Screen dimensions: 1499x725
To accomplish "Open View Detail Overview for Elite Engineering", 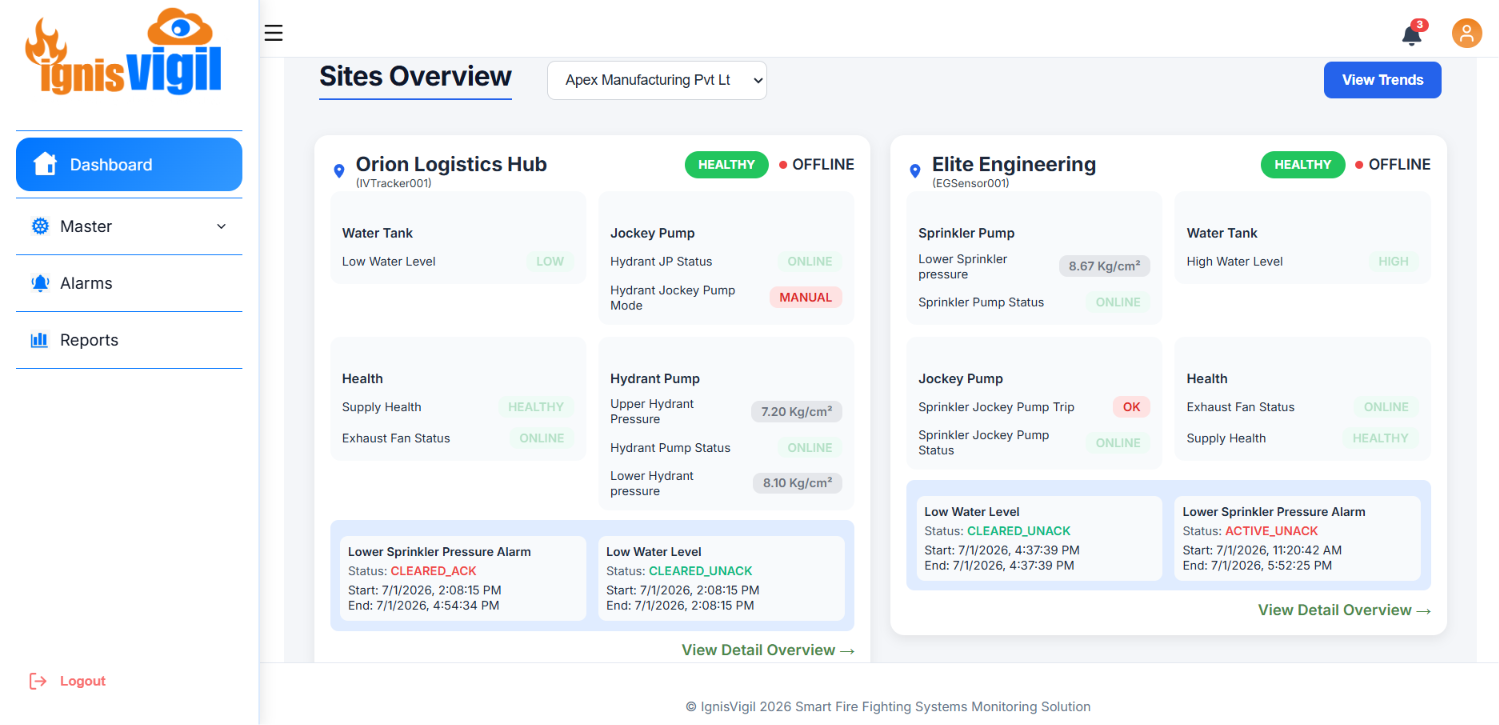I will coord(1344,610).
